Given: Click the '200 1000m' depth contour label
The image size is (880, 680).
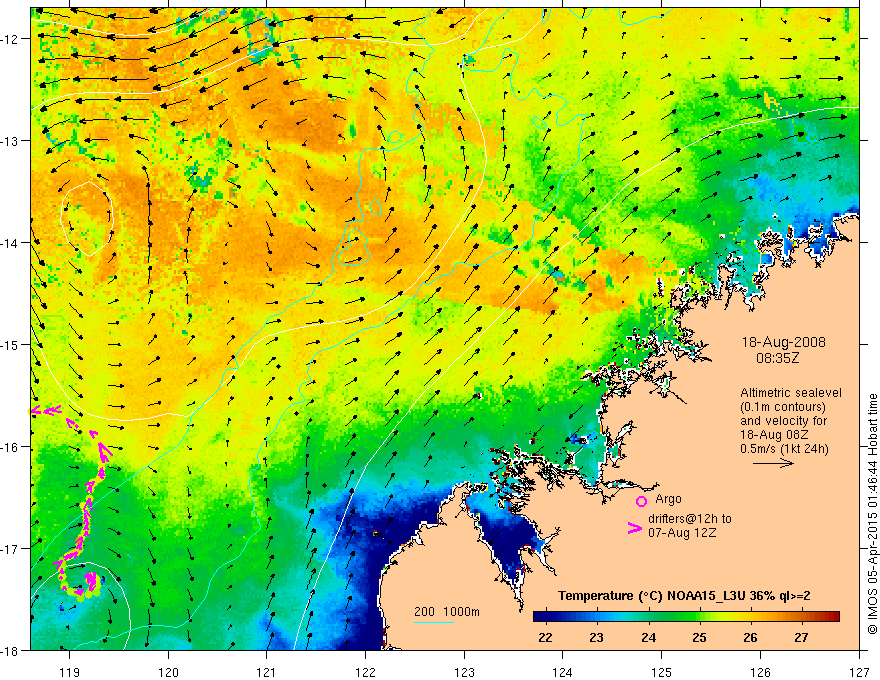Looking at the screenshot, I should 447,612.
